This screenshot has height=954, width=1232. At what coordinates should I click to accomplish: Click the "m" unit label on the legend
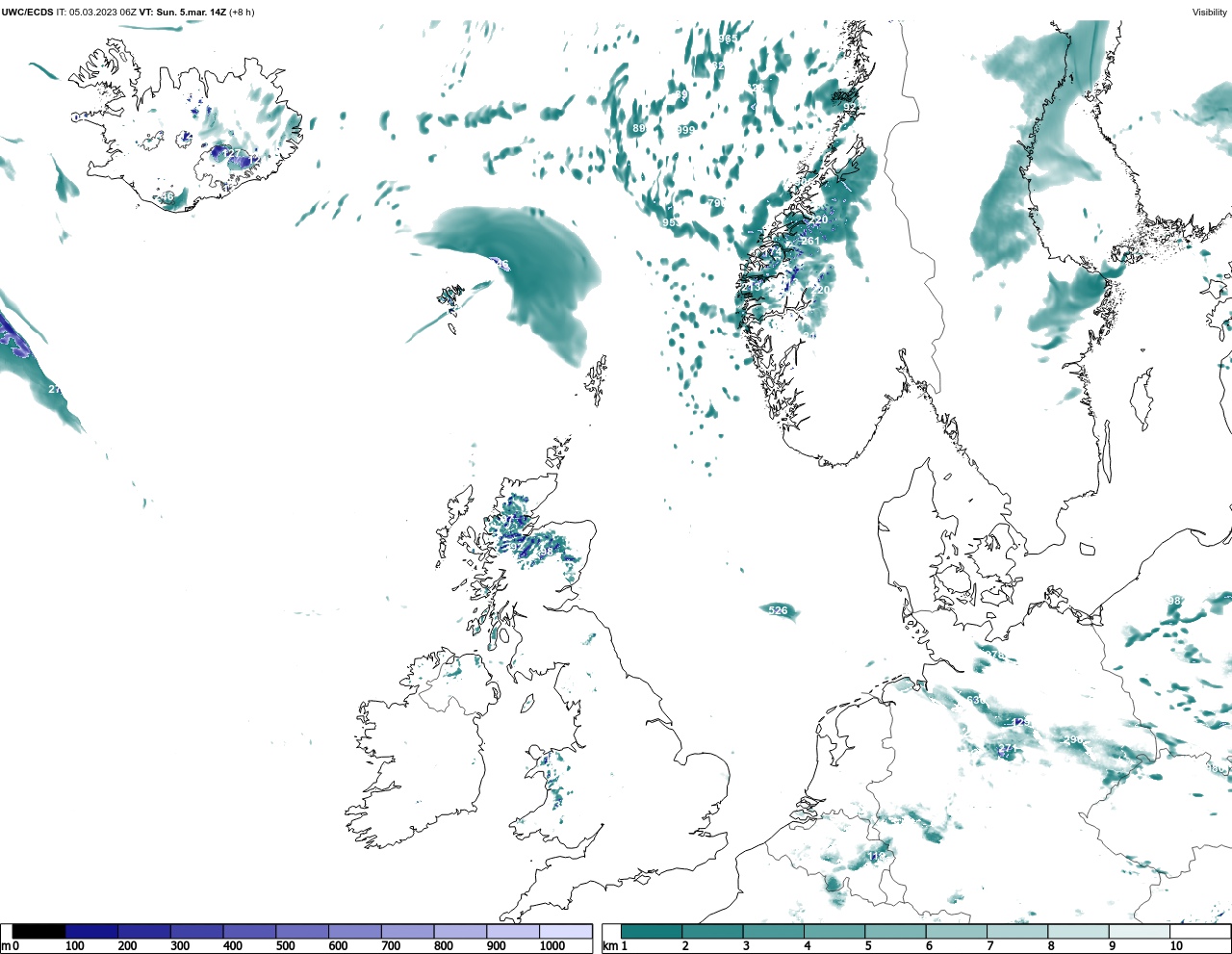(x=5, y=946)
